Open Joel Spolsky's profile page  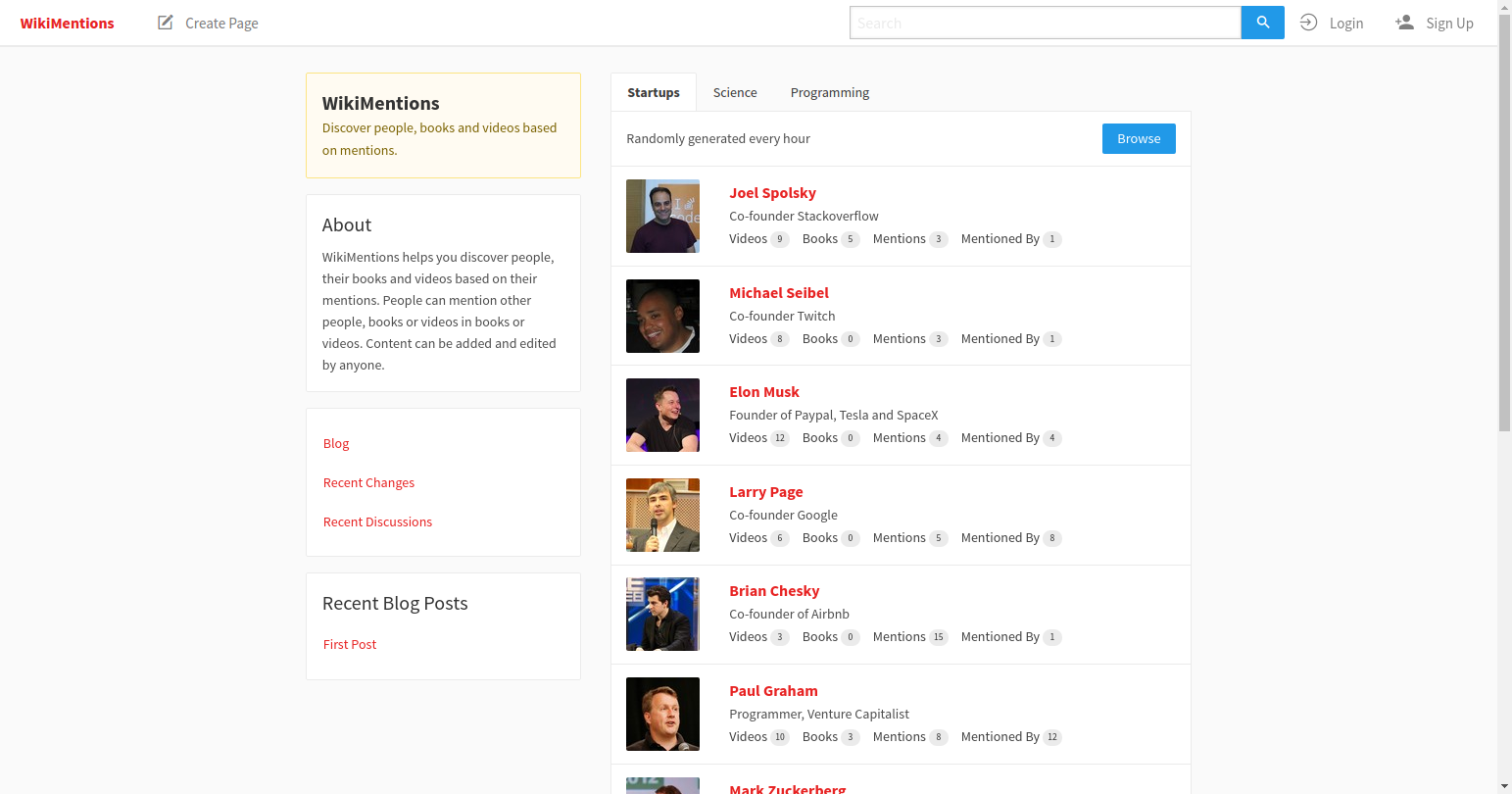click(x=772, y=192)
